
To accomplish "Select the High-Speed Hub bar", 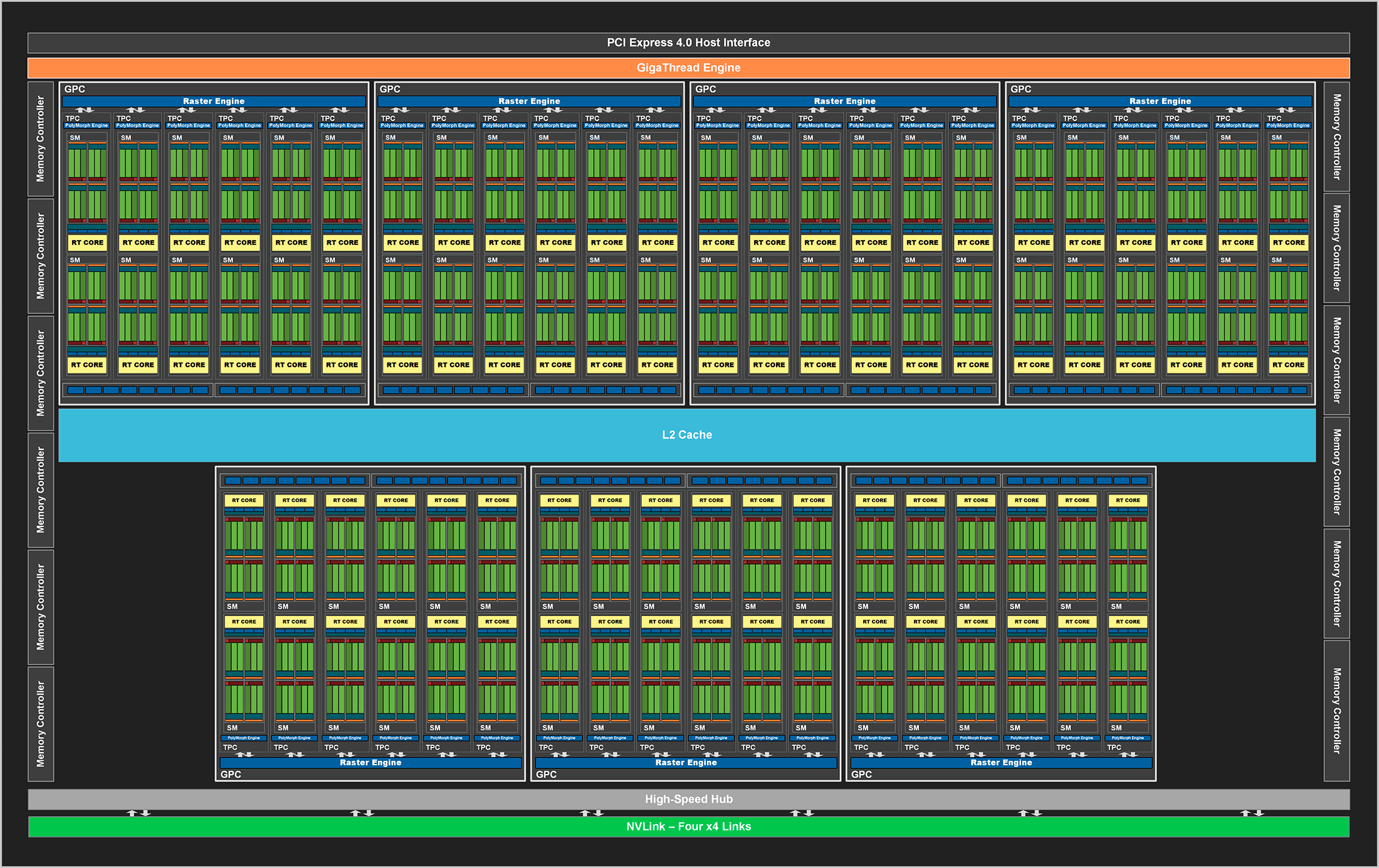I will click(689, 798).
